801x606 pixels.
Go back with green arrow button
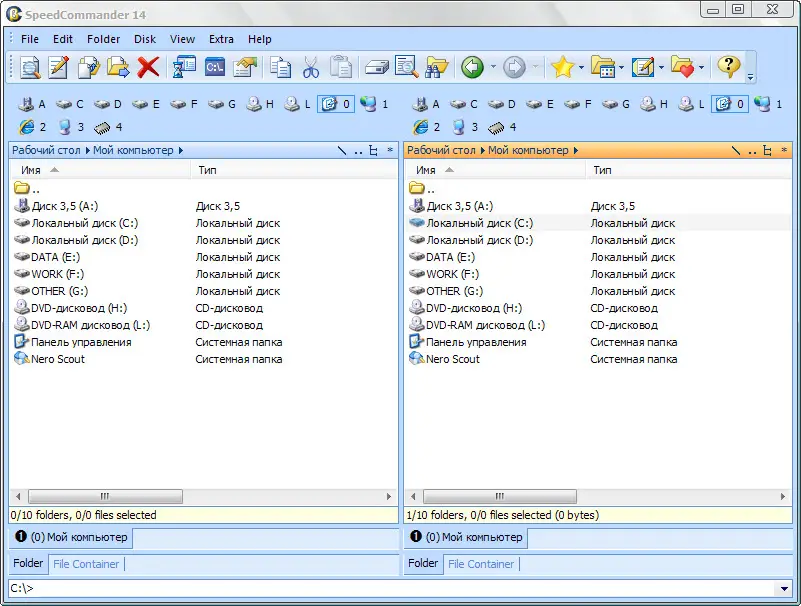(x=472, y=67)
